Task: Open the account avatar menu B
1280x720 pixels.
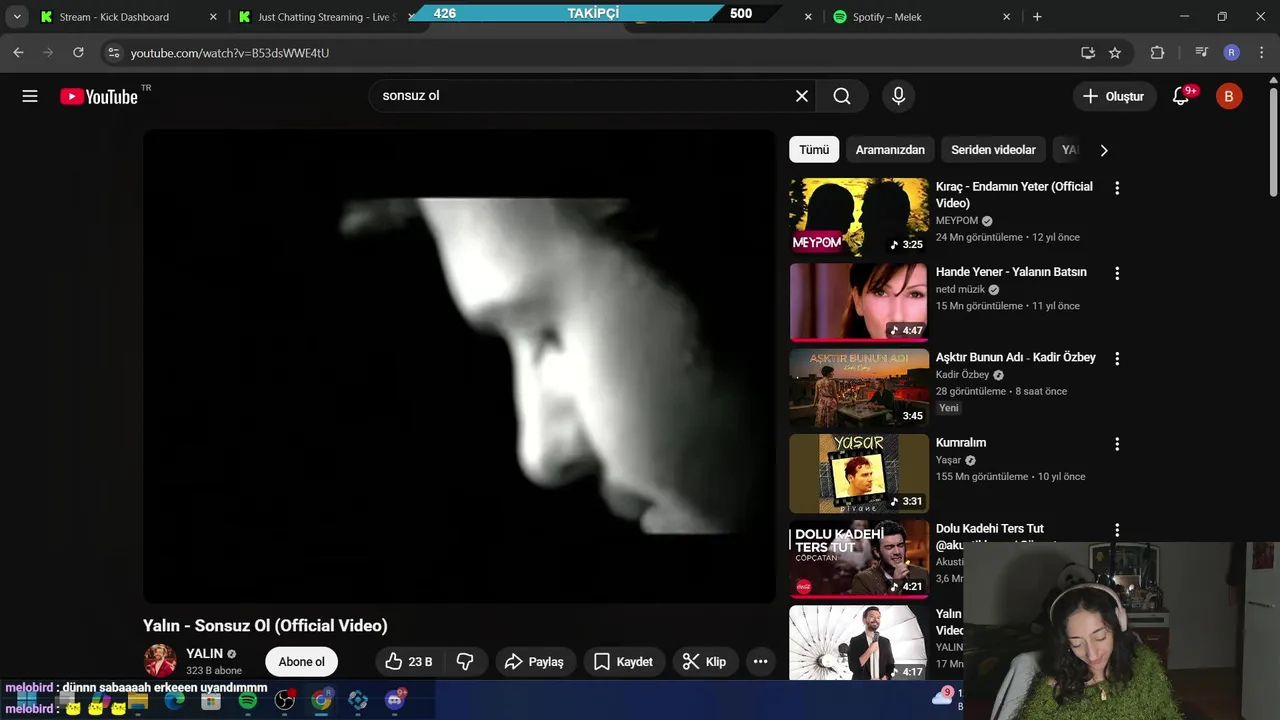Action: (1229, 96)
